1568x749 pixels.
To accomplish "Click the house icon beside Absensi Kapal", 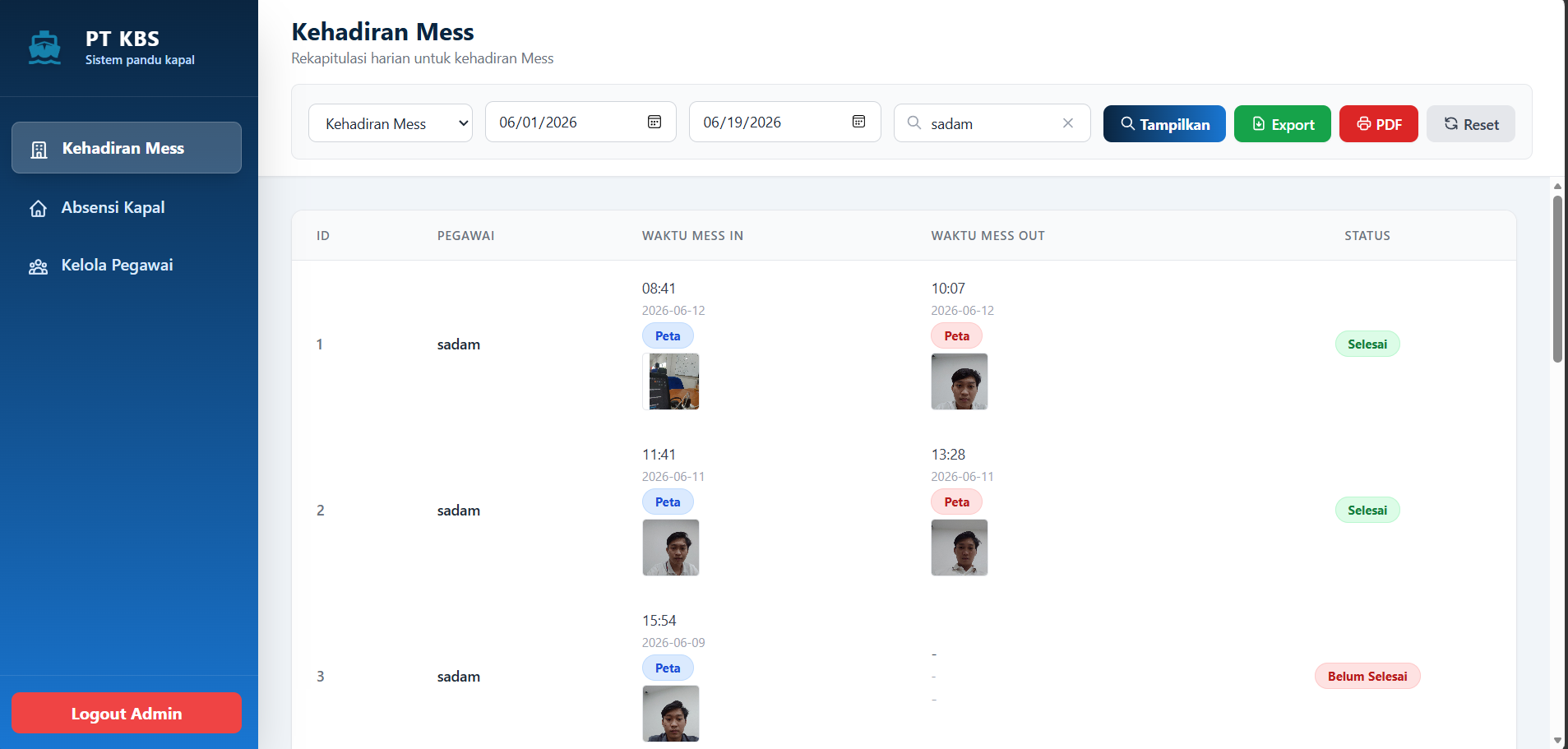I will click(38, 208).
